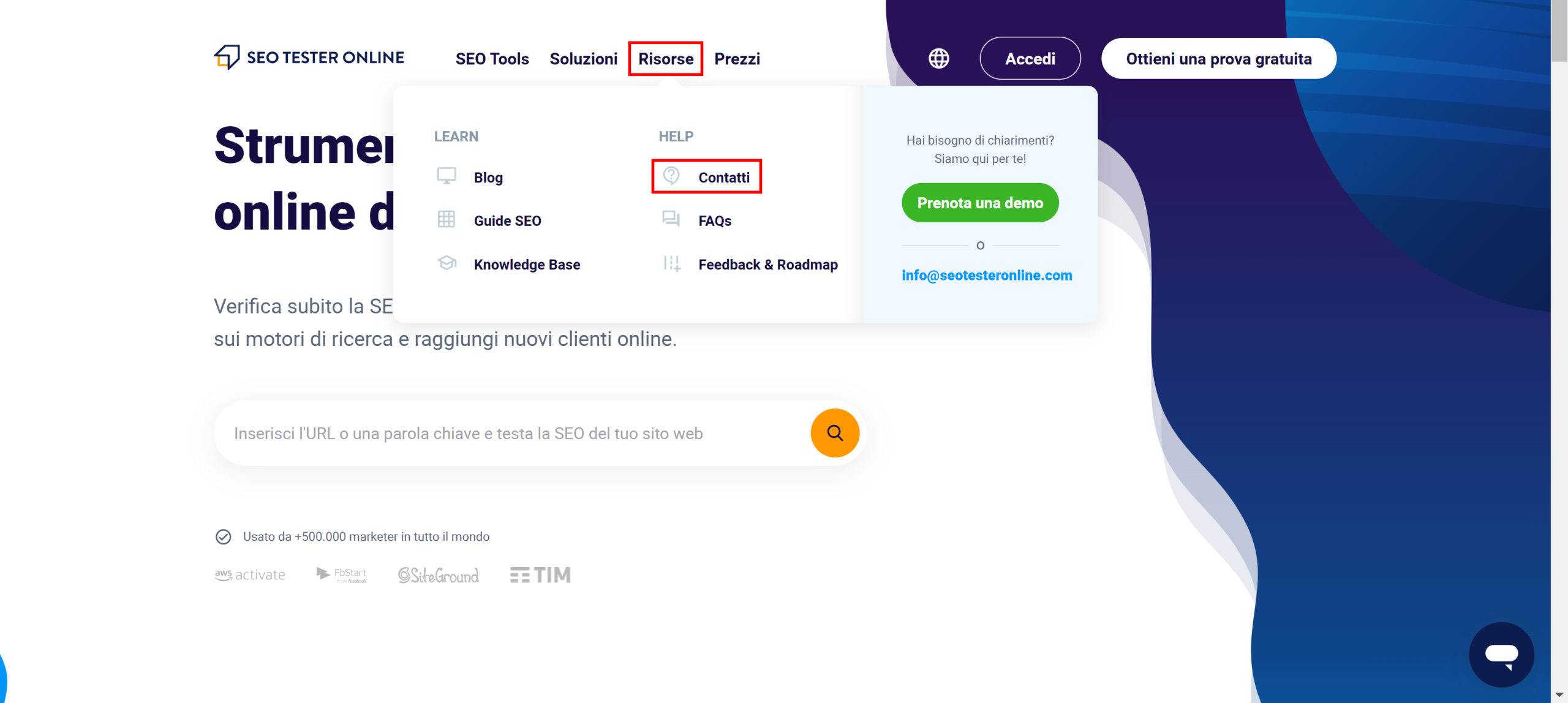Click the Feedback & Roadmap icon
Viewport: 1568px width, 703px height.
[671, 263]
